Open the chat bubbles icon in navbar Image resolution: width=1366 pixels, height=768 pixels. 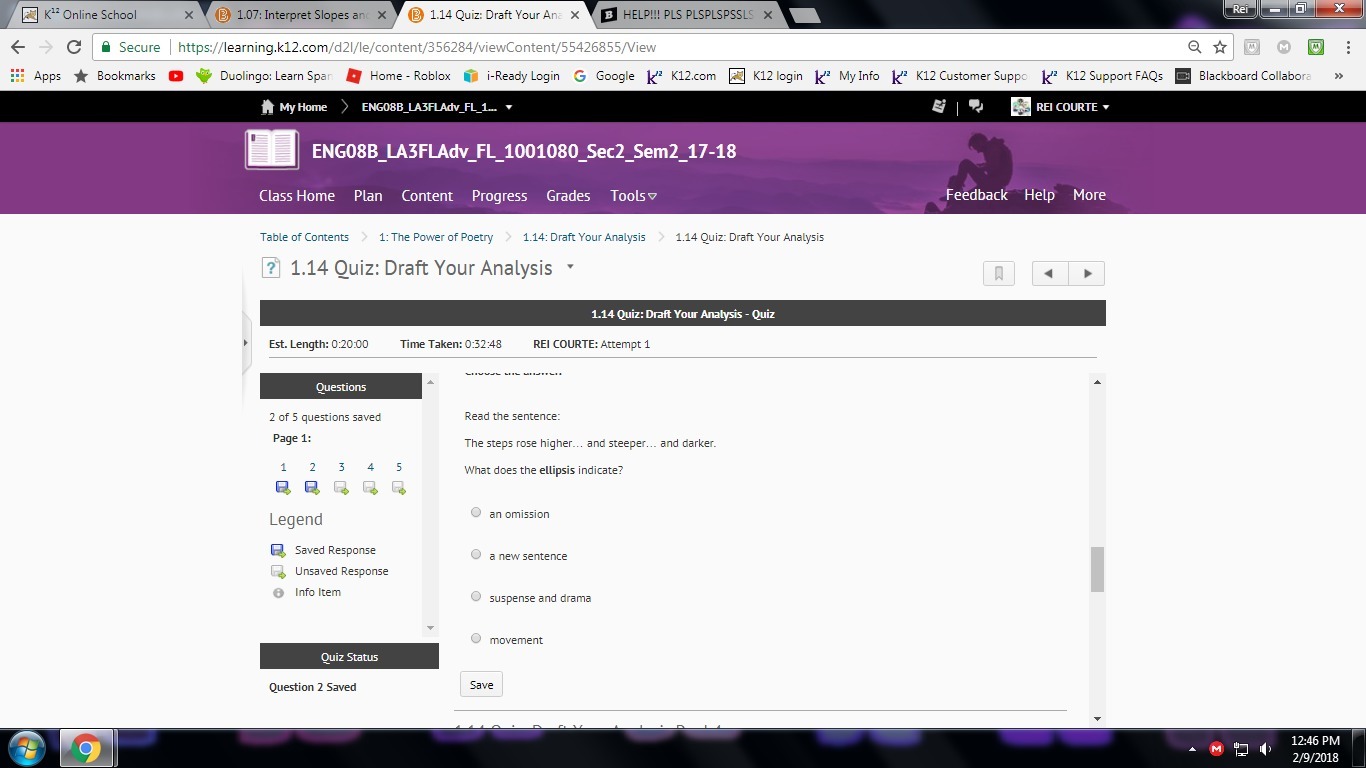[x=976, y=107]
